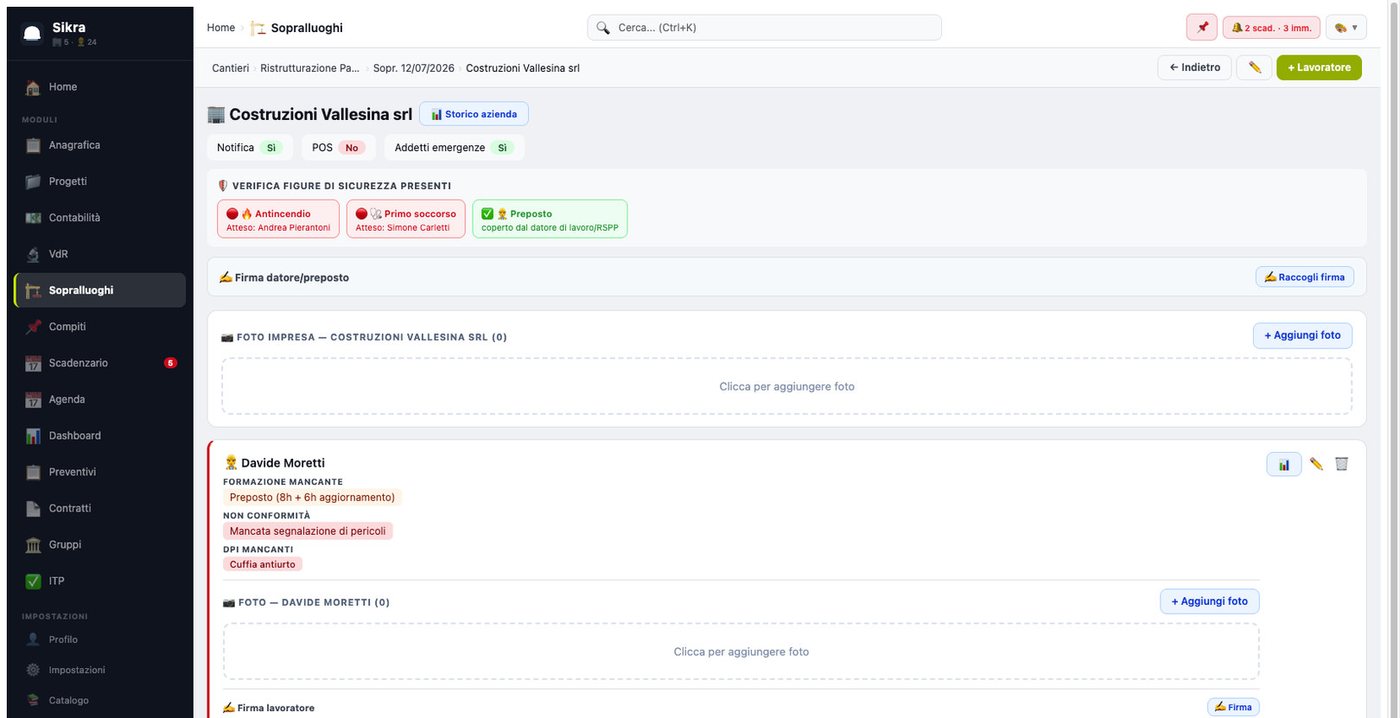Screen dimensions: 1400x718
Task: Click the ITP green check icon
Action: (33, 581)
